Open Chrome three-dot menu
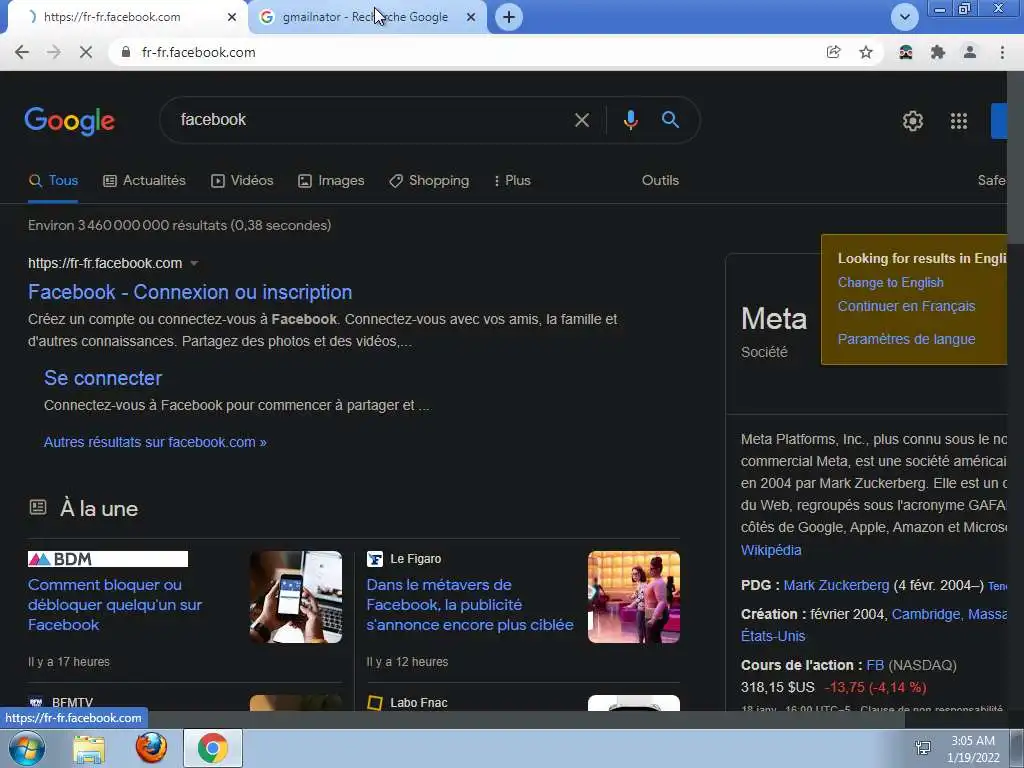The width and height of the screenshot is (1024, 768). (1002, 52)
